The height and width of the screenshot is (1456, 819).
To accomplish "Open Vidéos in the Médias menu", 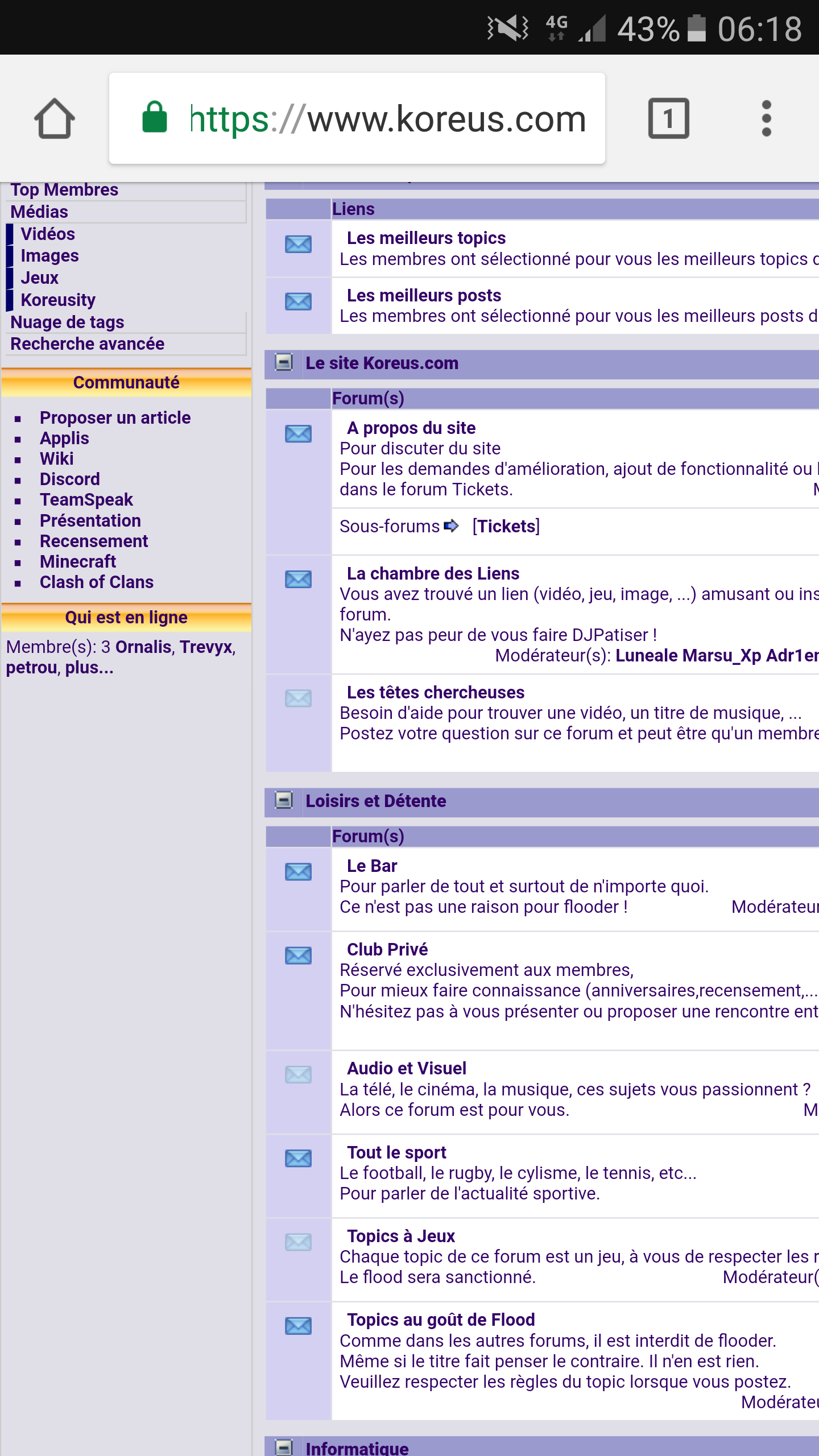I will [48, 234].
